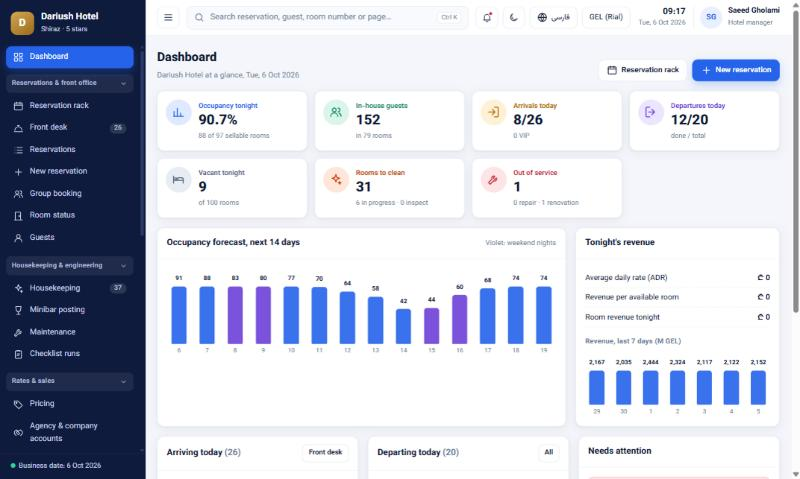Open Reservations list in sidebar

tap(70, 149)
